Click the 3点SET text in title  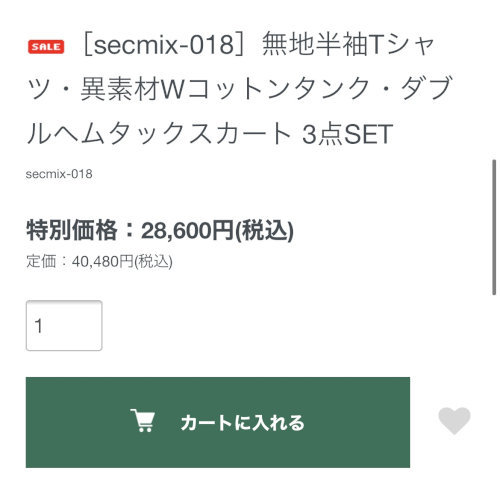coord(347,134)
